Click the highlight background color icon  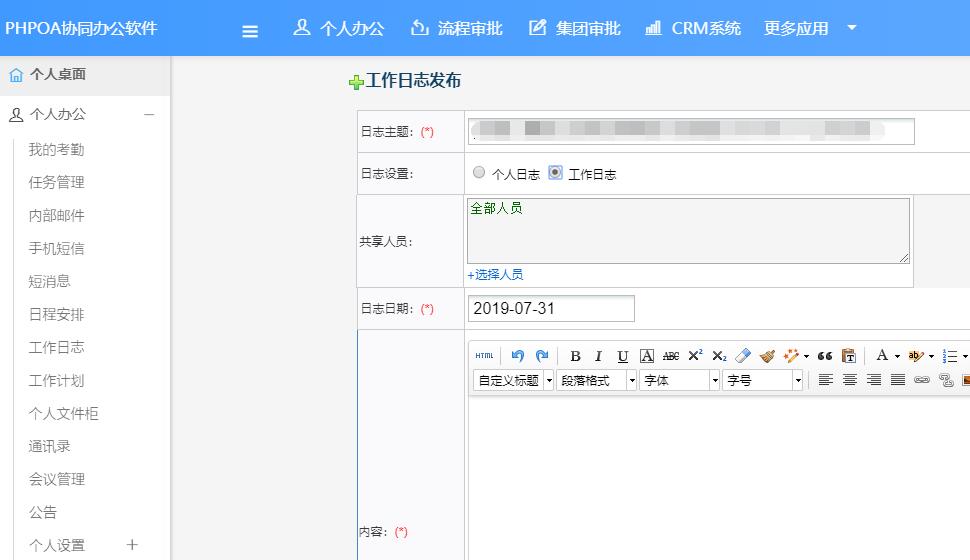click(x=916, y=356)
